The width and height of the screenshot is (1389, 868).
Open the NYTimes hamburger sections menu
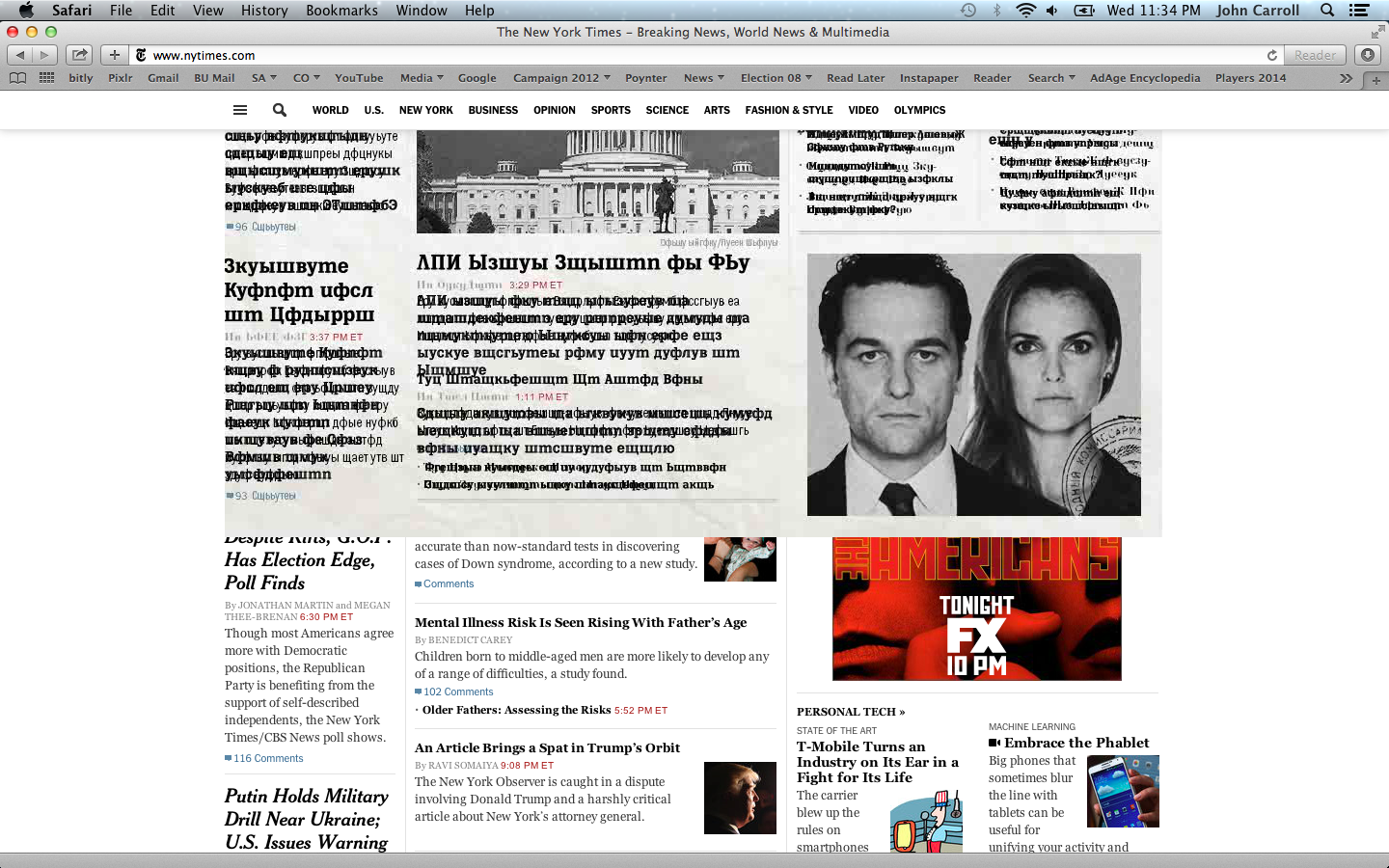coord(240,110)
